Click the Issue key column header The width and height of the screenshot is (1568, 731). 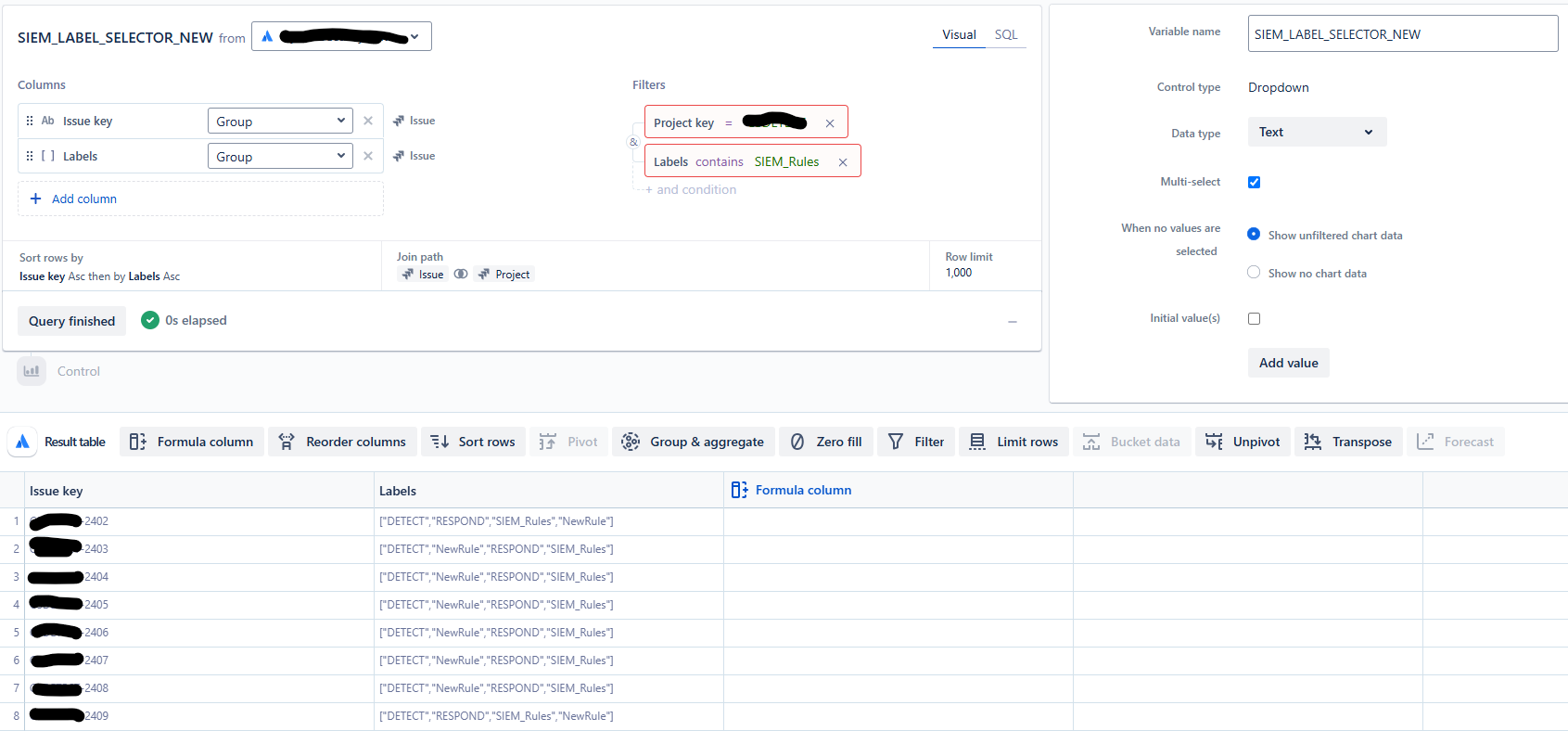[199, 491]
